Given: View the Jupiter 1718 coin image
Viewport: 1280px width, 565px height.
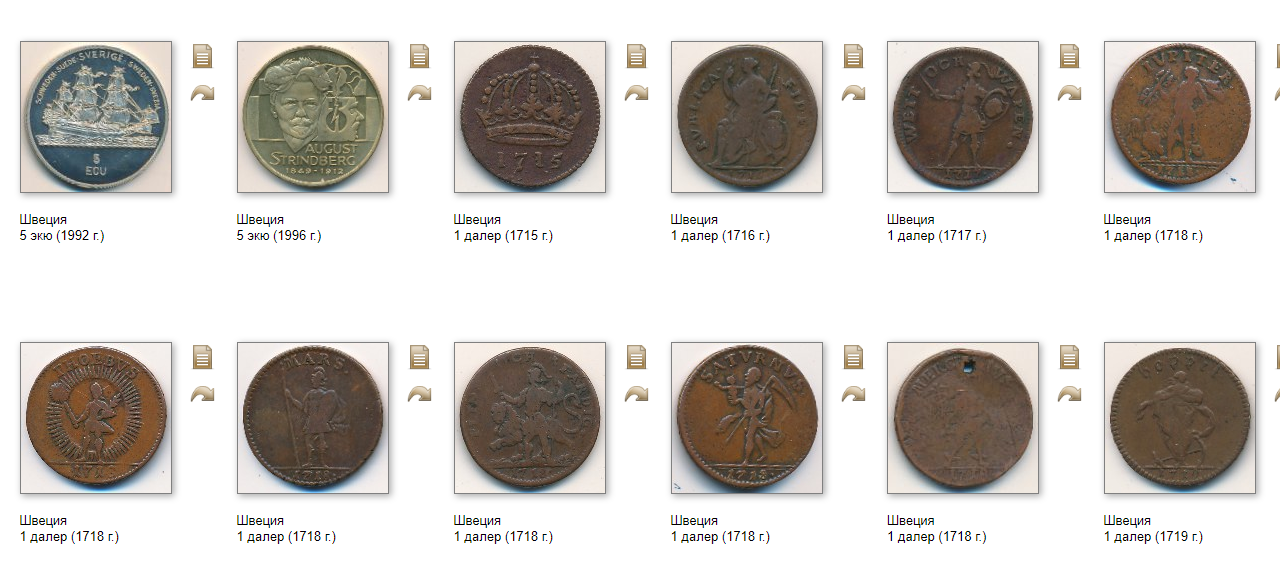Looking at the screenshot, I should (x=1180, y=117).
